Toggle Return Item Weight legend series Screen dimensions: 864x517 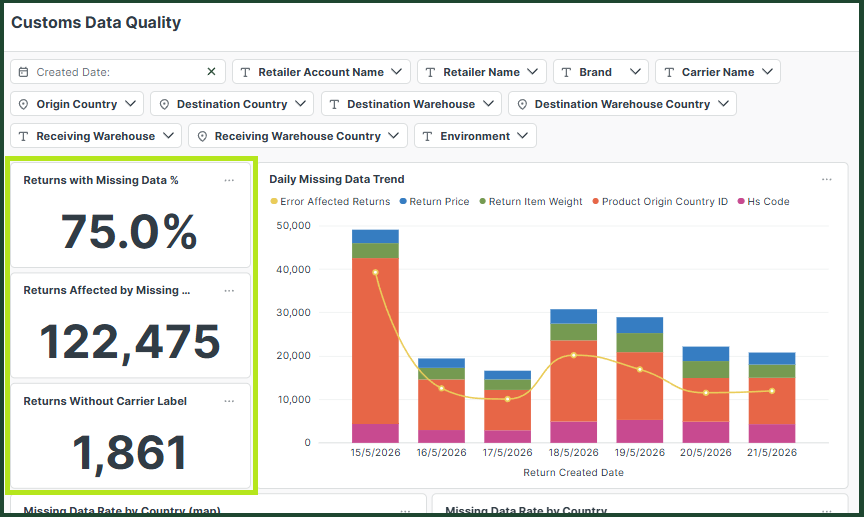[x=531, y=202]
